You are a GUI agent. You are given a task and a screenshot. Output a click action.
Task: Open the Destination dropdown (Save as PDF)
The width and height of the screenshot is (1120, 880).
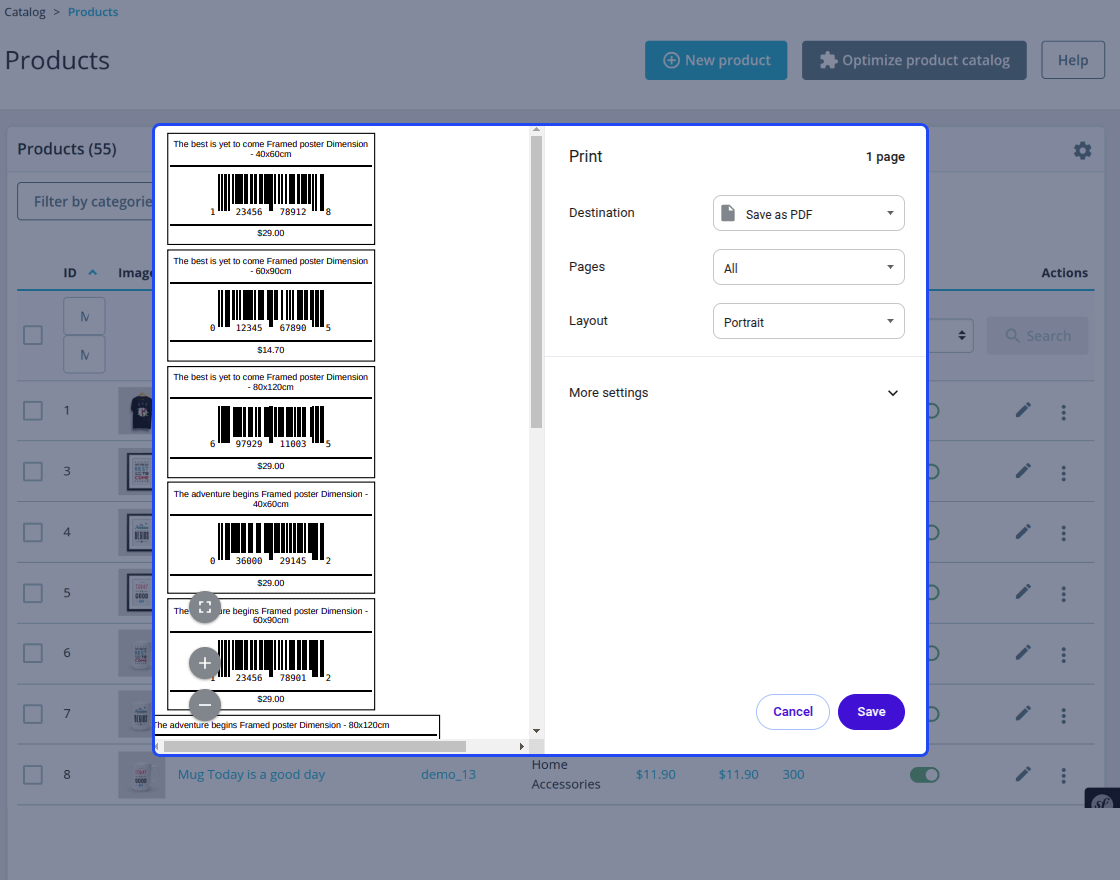(809, 213)
